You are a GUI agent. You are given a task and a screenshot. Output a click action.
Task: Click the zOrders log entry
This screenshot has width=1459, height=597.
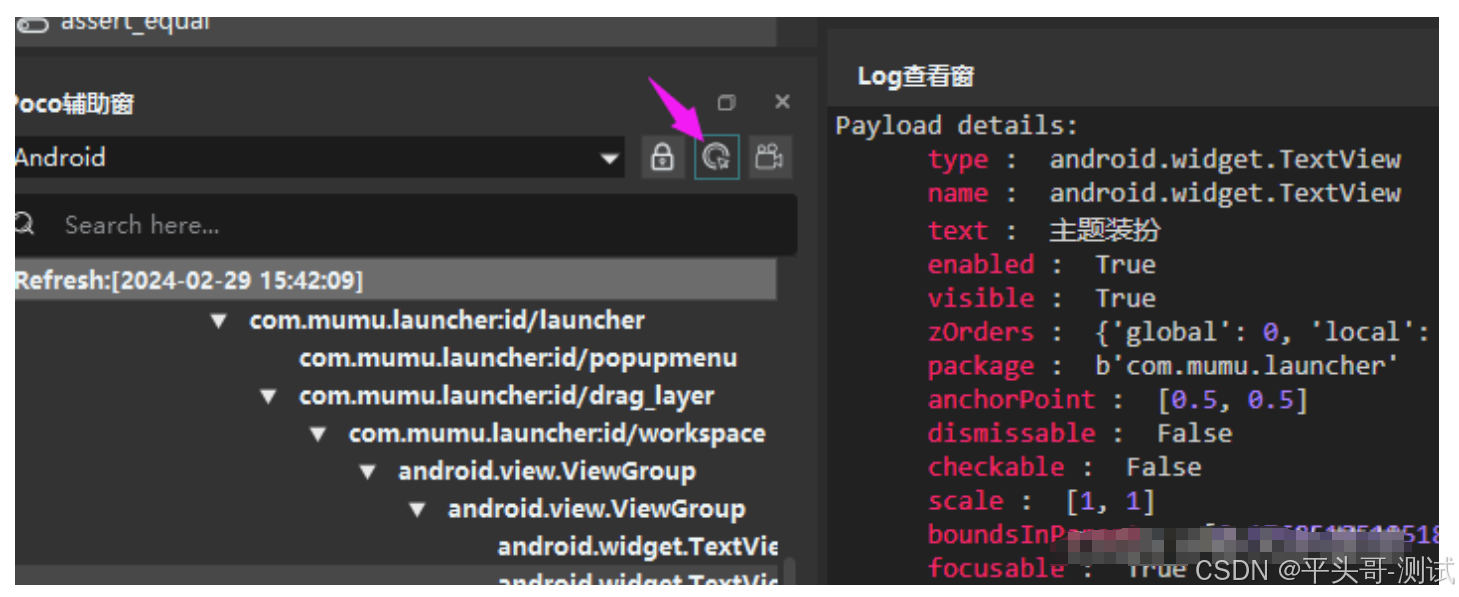pos(1179,332)
